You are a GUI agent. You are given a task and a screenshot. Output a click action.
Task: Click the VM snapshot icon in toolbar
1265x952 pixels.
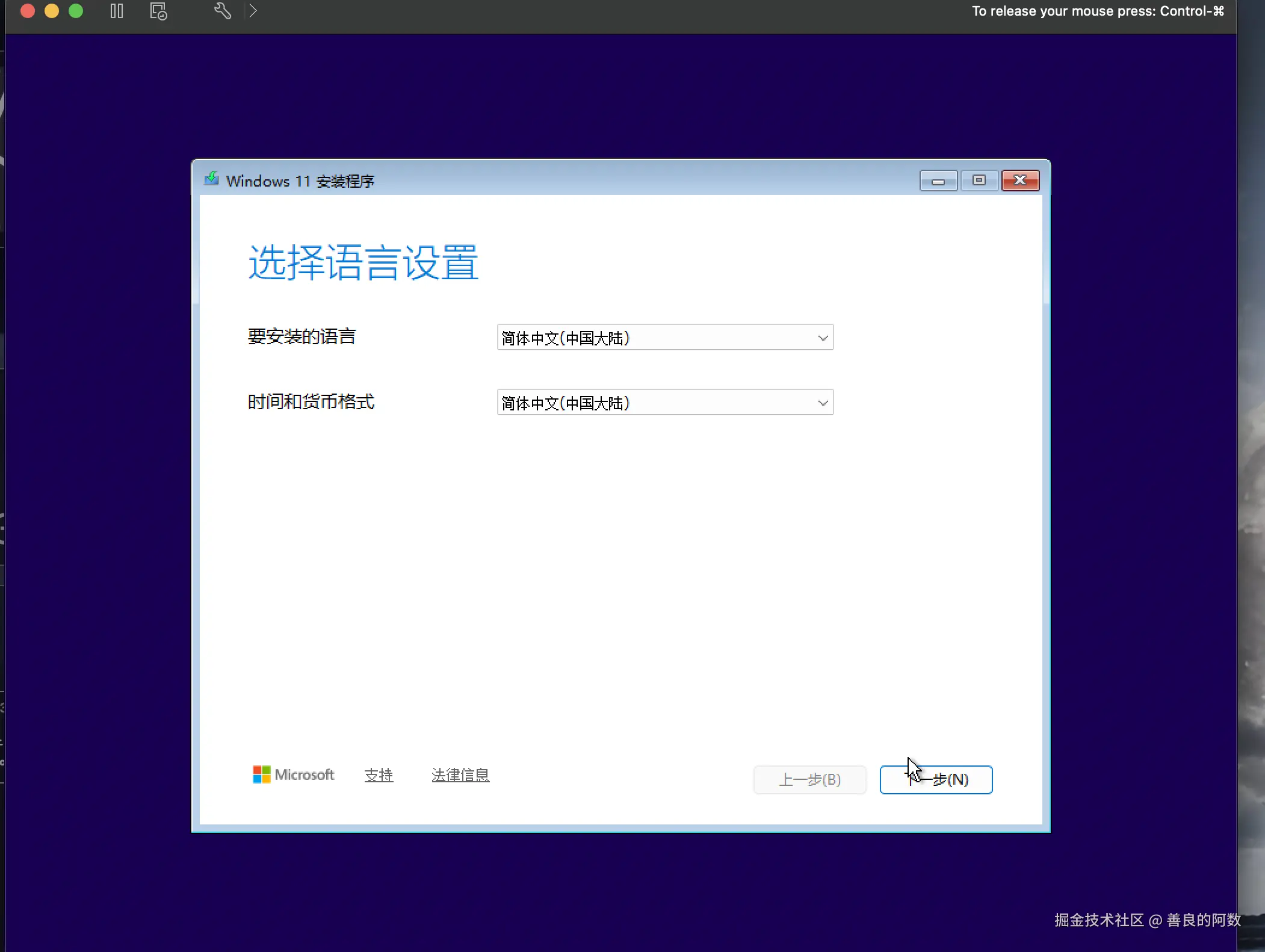tap(158, 11)
